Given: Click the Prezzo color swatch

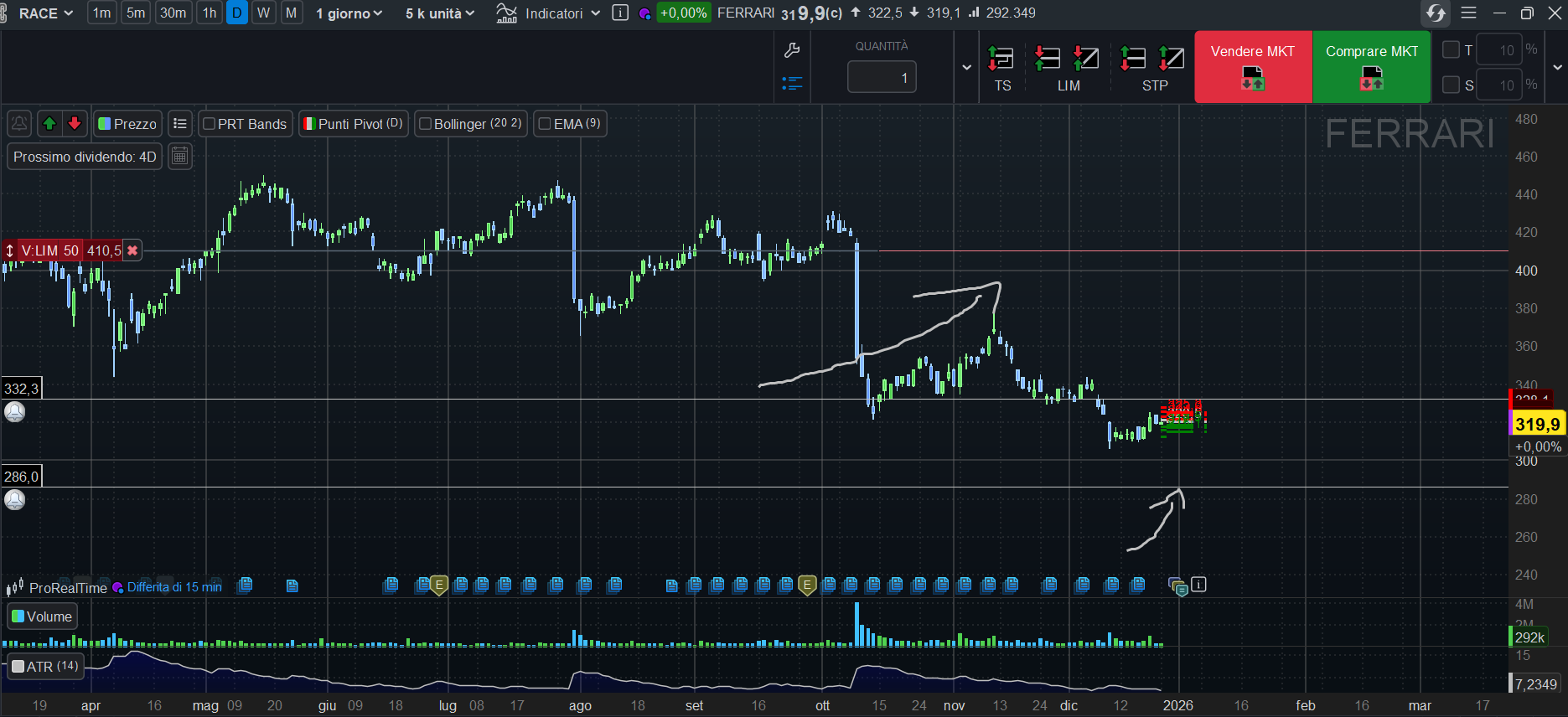Looking at the screenshot, I should (105, 124).
